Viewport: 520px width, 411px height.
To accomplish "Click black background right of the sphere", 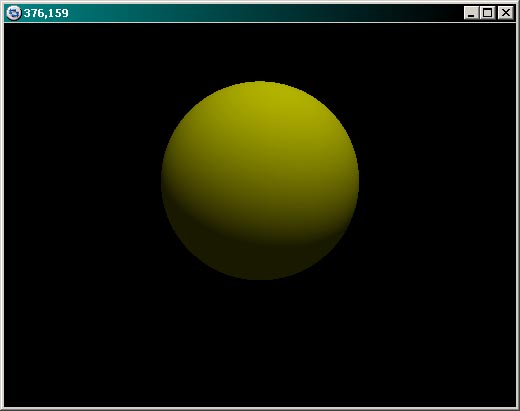I will tap(437, 180).
